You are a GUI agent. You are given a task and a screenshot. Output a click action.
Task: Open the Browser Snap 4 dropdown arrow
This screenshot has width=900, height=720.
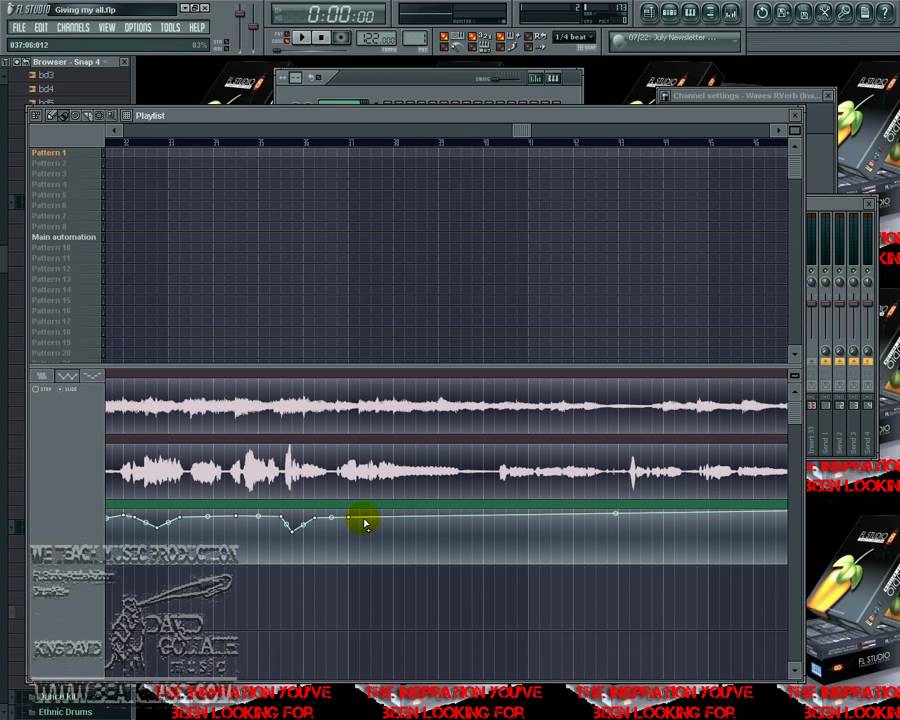[x=106, y=62]
